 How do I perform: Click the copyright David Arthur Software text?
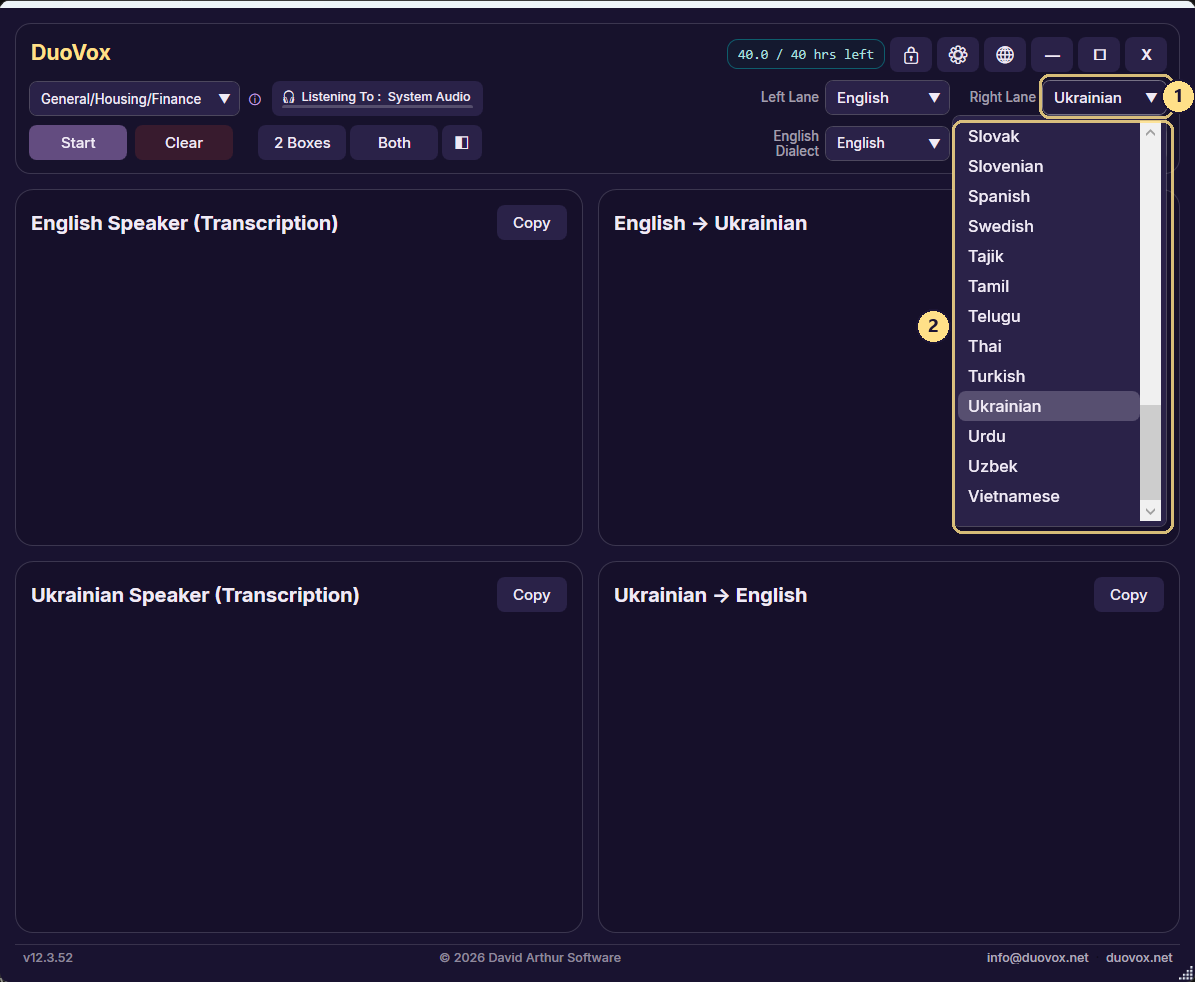coord(530,958)
